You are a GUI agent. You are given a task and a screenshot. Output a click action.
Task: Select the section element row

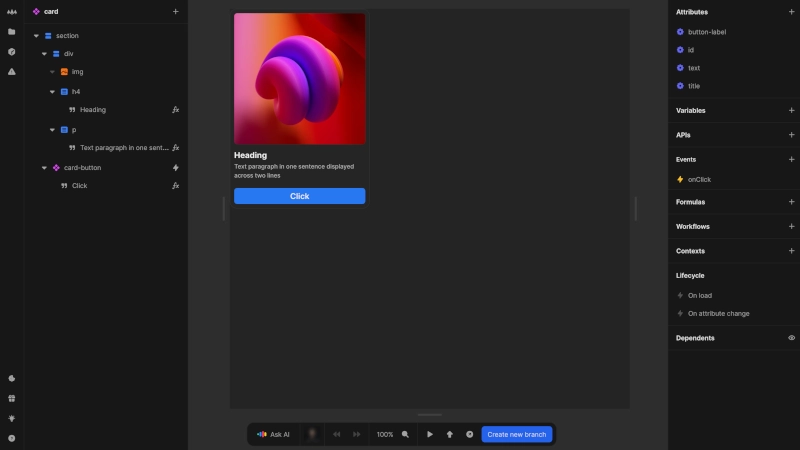click(106, 36)
